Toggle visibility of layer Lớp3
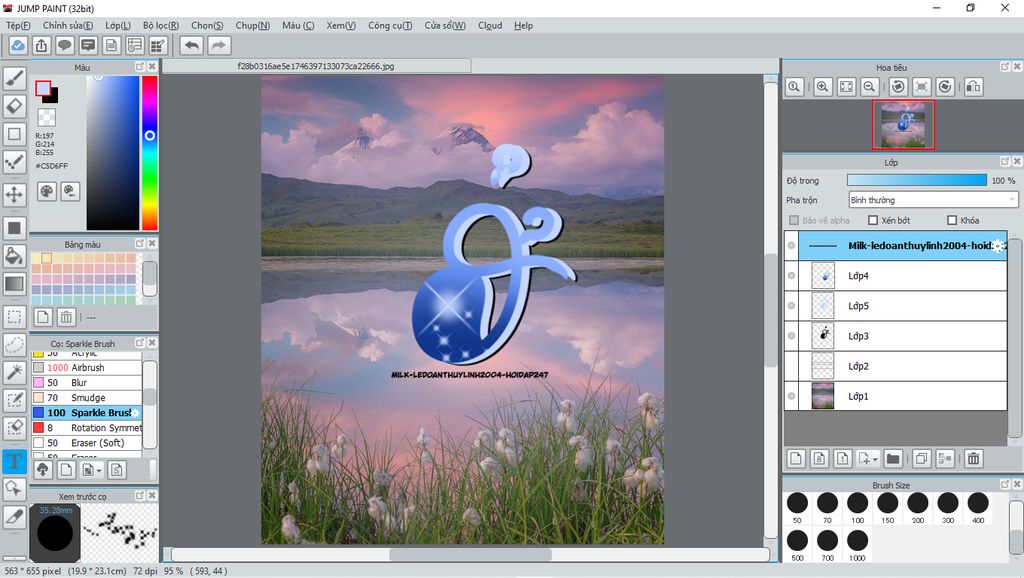This screenshot has height=578, width=1024. coord(792,336)
